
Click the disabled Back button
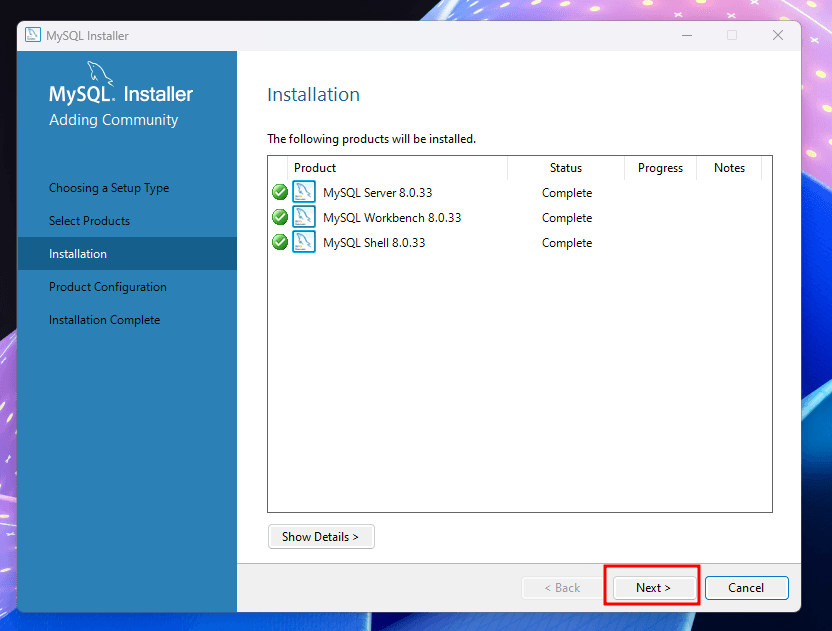562,587
